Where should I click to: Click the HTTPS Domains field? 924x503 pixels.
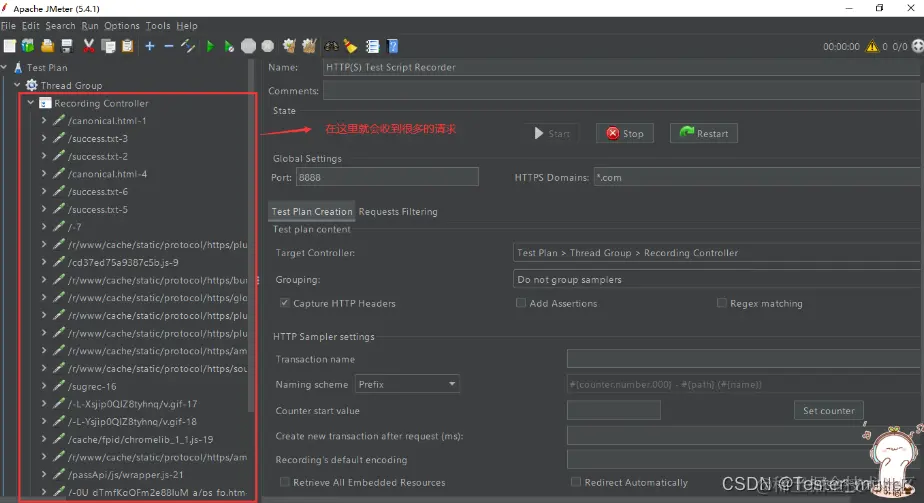click(758, 177)
